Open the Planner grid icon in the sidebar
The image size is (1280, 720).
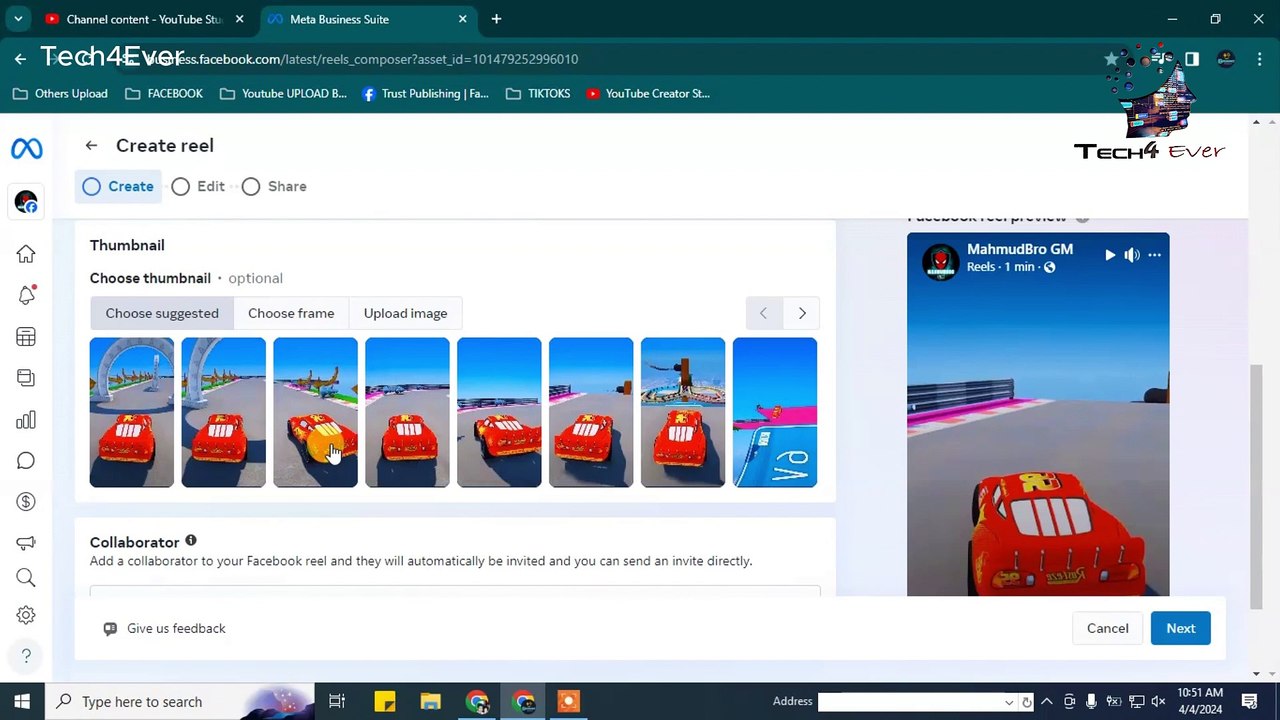(x=26, y=337)
